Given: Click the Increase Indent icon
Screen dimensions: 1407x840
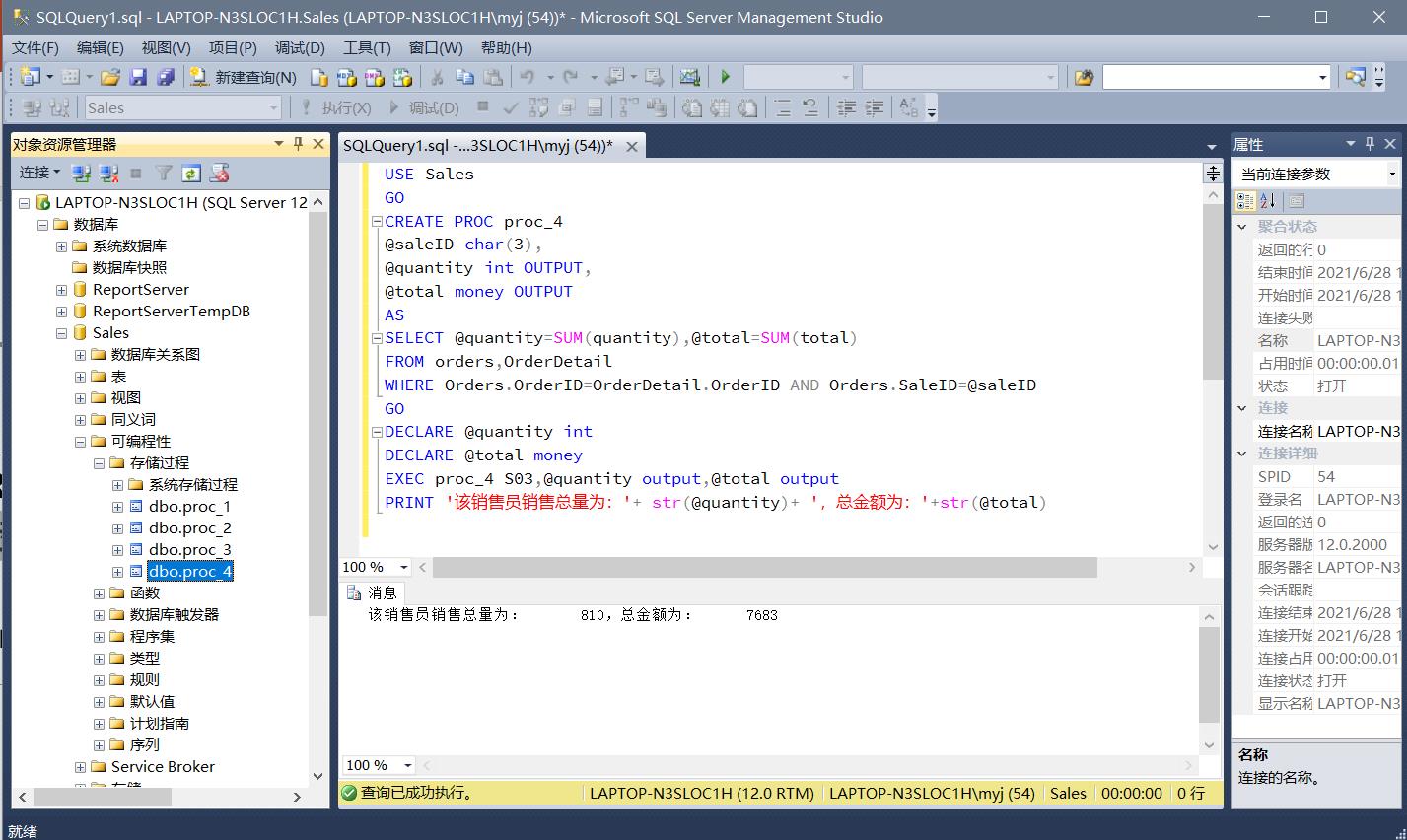Looking at the screenshot, I should tap(874, 107).
